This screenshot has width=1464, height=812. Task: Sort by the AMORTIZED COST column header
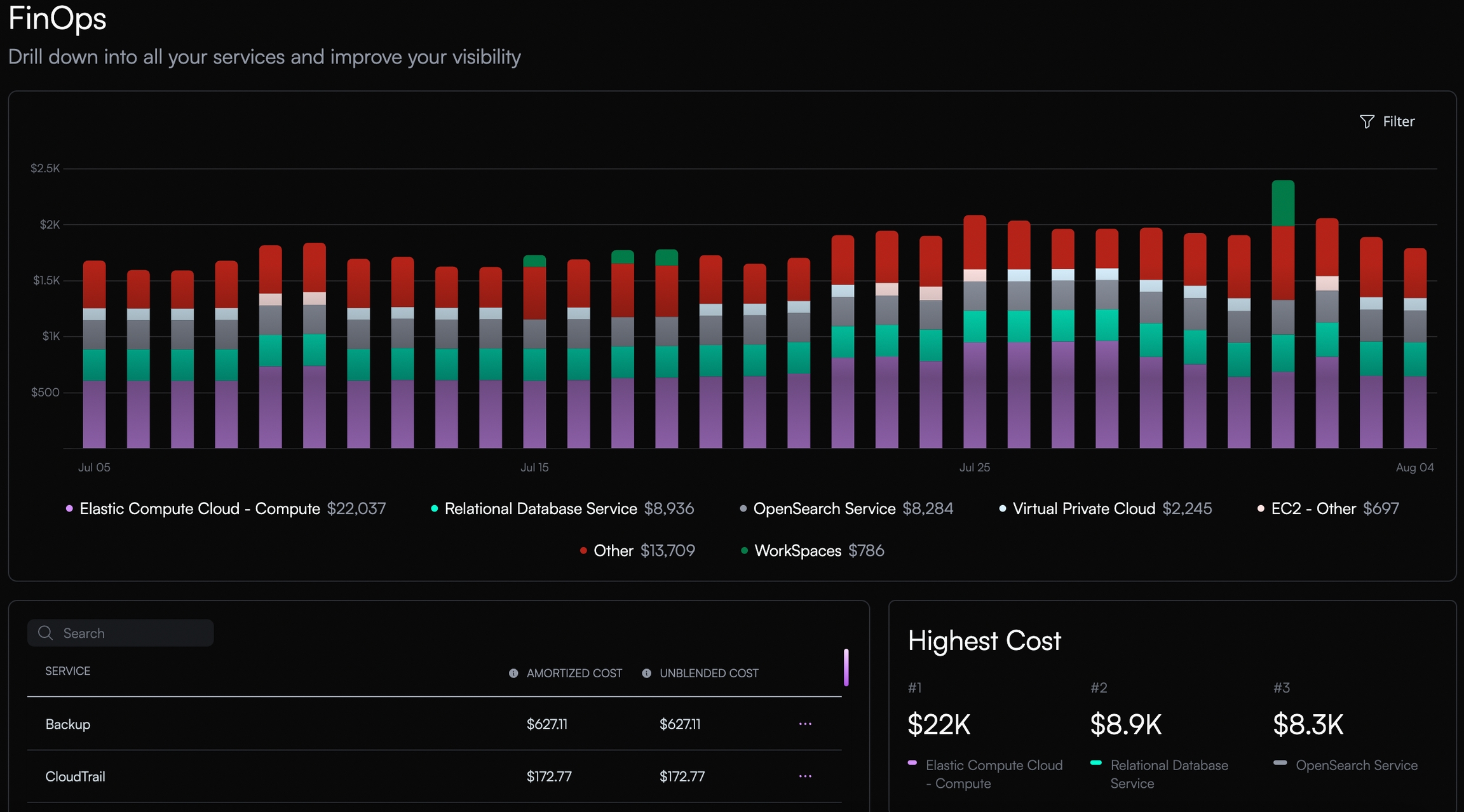coord(574,673)
